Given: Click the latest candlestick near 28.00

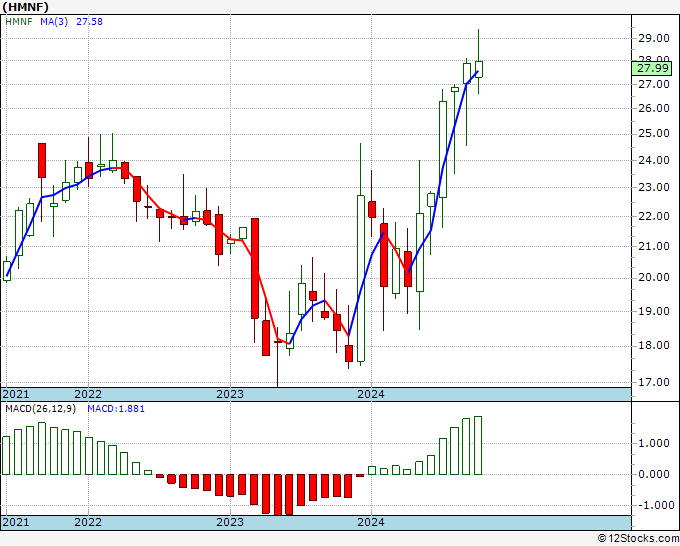Looking at the screenshot, I should pos(478,69).
